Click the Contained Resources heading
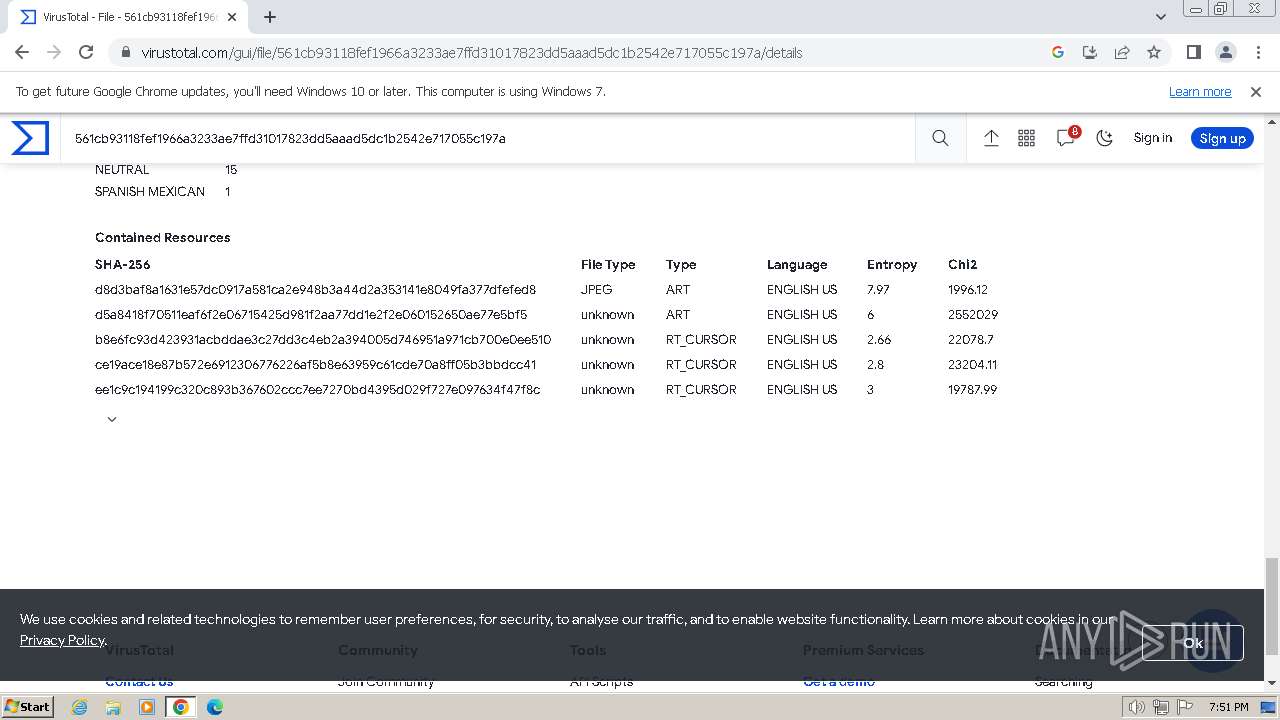The image size is (1280, 720). pos(162,238)
